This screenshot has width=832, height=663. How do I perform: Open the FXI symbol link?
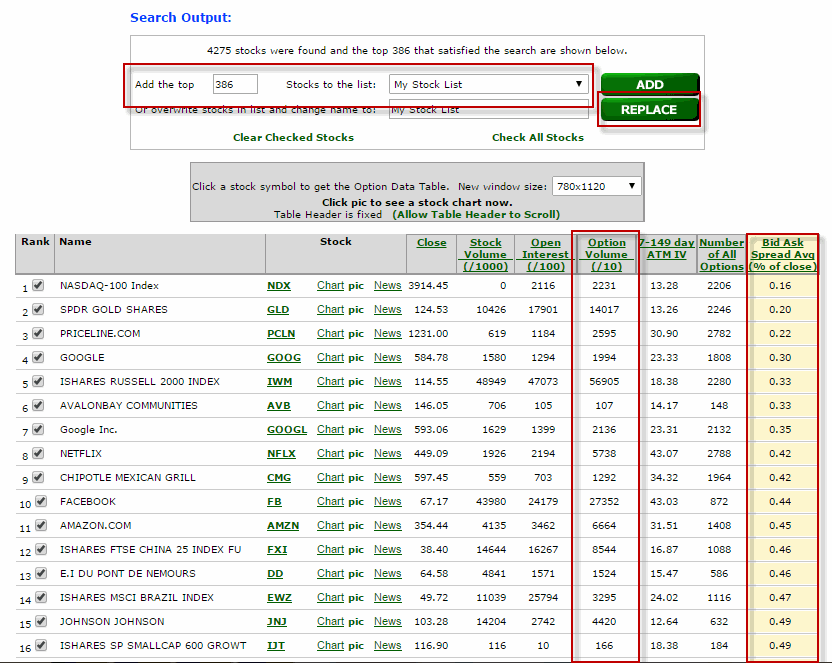click(277, 549)
